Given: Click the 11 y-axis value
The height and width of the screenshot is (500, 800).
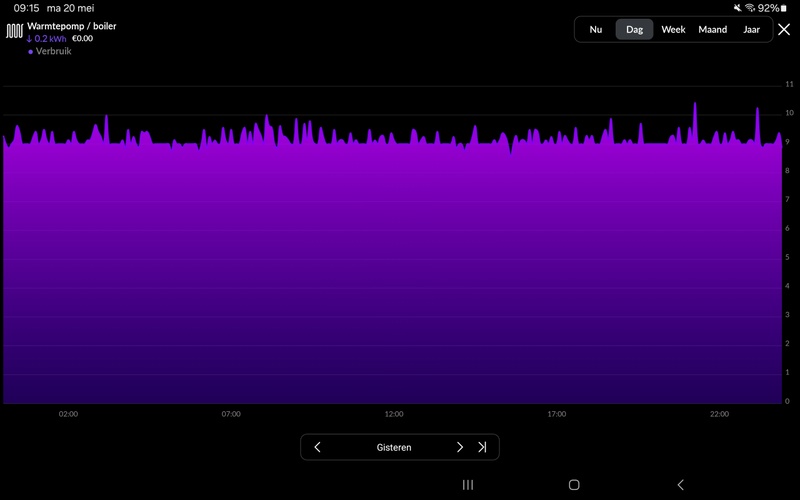Looking at the screenshot, I should (789, 84).
